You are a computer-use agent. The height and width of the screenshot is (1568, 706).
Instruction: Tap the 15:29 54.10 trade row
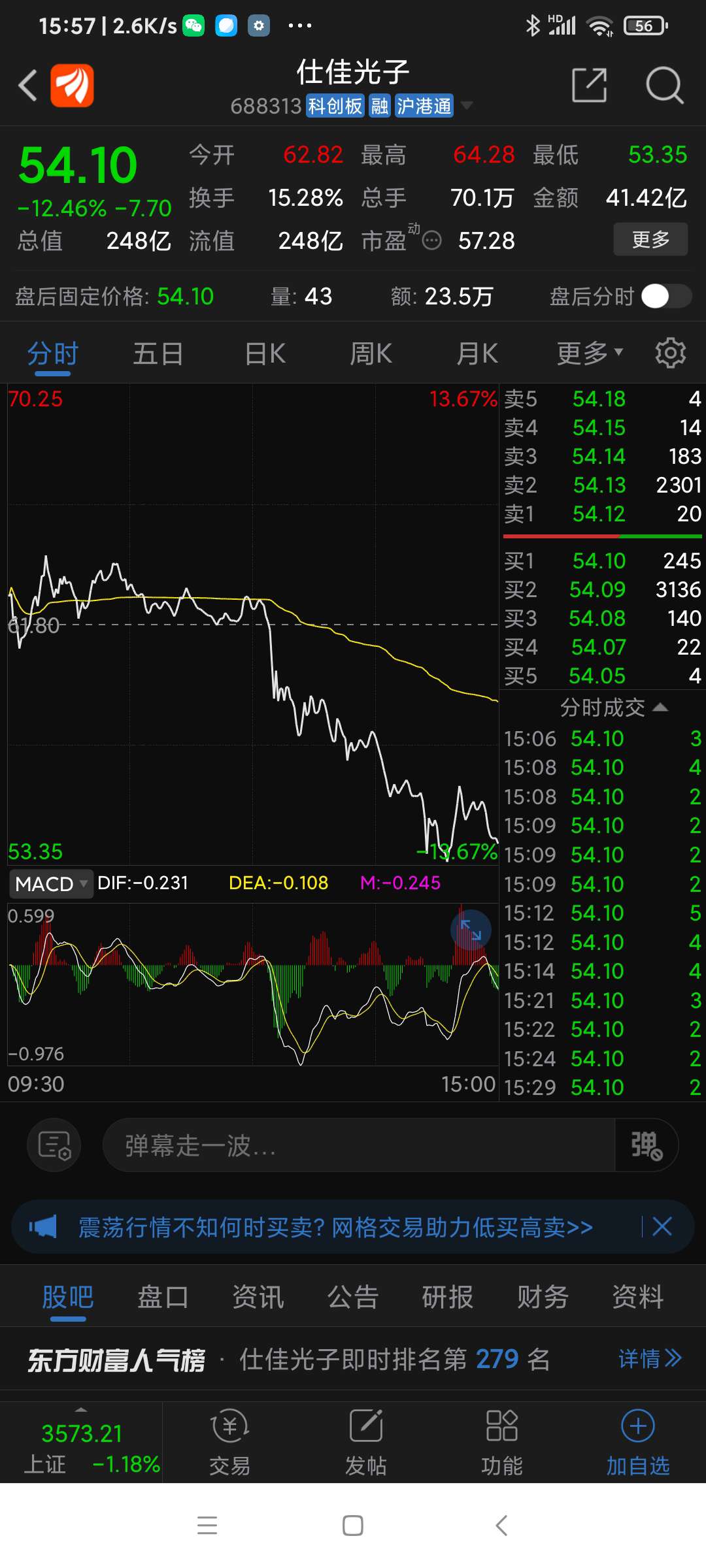coord(602,1087)
